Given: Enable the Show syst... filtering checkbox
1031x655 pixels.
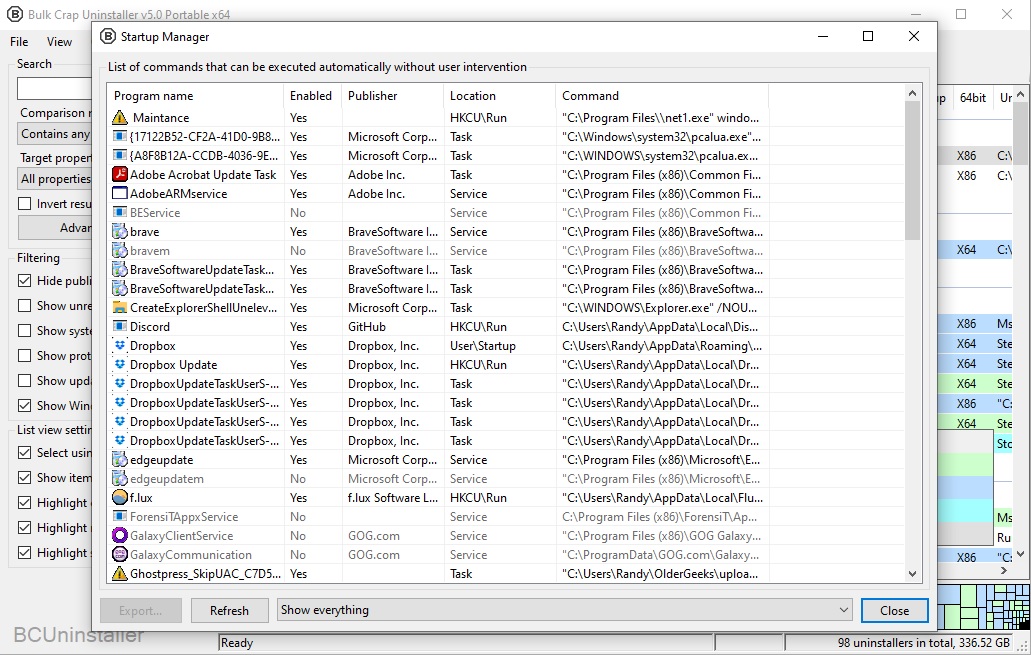Looking at the screenshot, I should [x=24, y=331].
